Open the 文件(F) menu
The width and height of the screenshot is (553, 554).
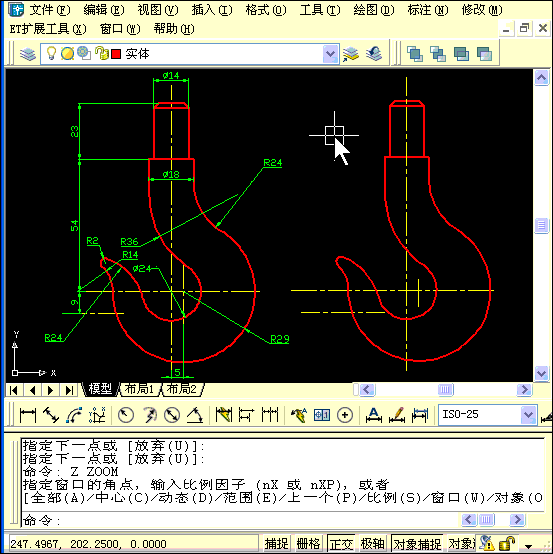pyautogui.click(x=49, y=10)
